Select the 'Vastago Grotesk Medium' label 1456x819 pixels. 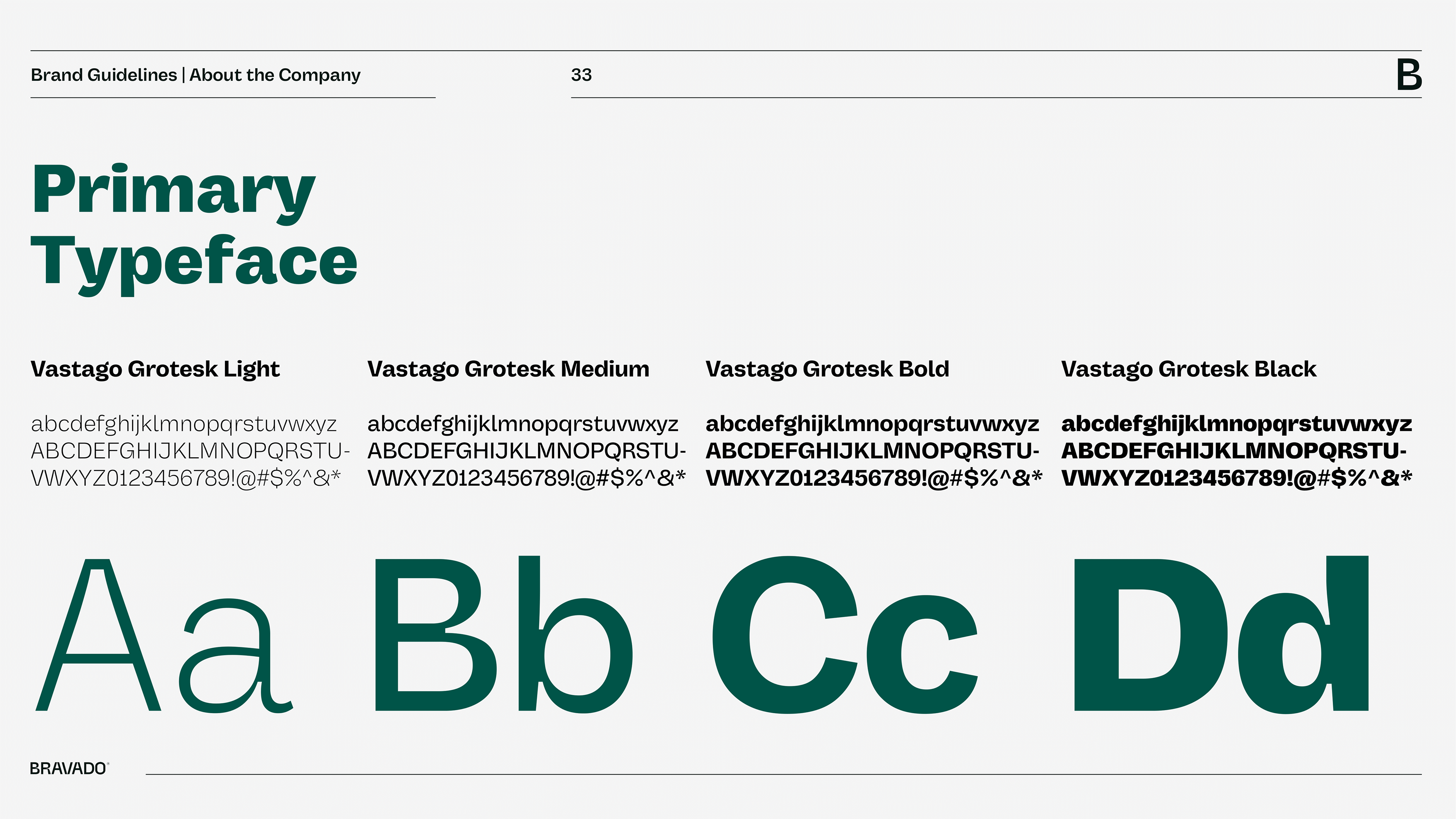point(508,369)
